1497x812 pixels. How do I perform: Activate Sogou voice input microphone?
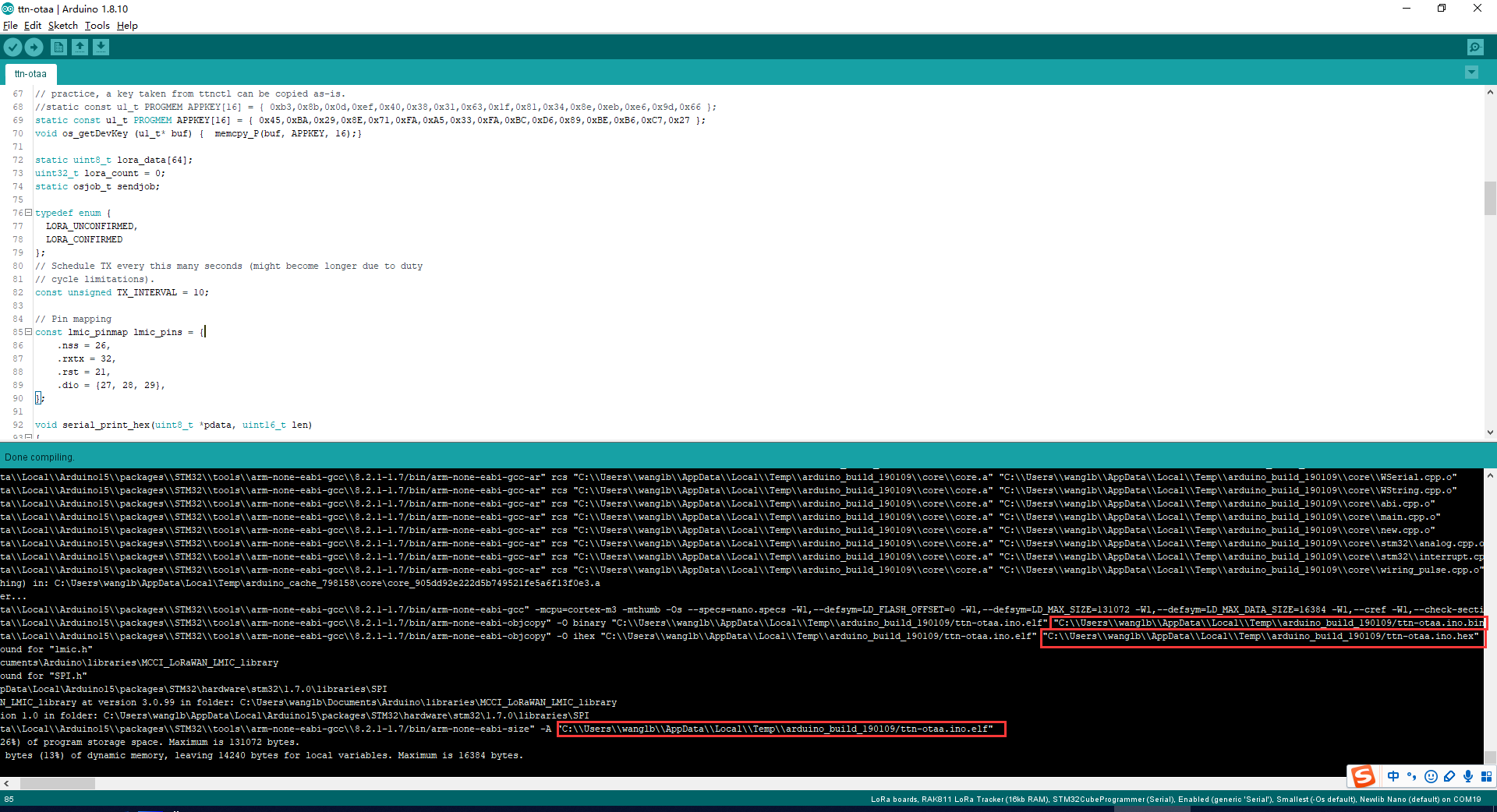coord(1468,776)
